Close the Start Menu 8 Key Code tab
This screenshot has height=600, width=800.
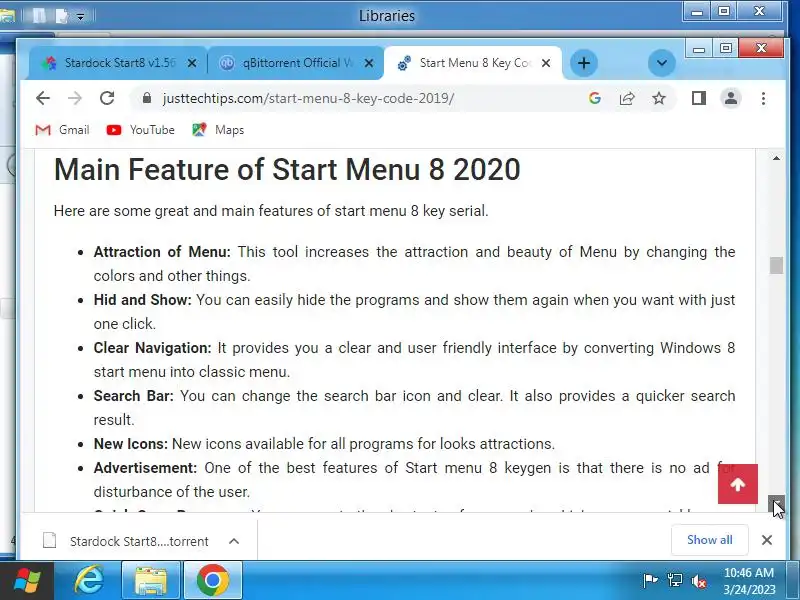pos(546,63)
